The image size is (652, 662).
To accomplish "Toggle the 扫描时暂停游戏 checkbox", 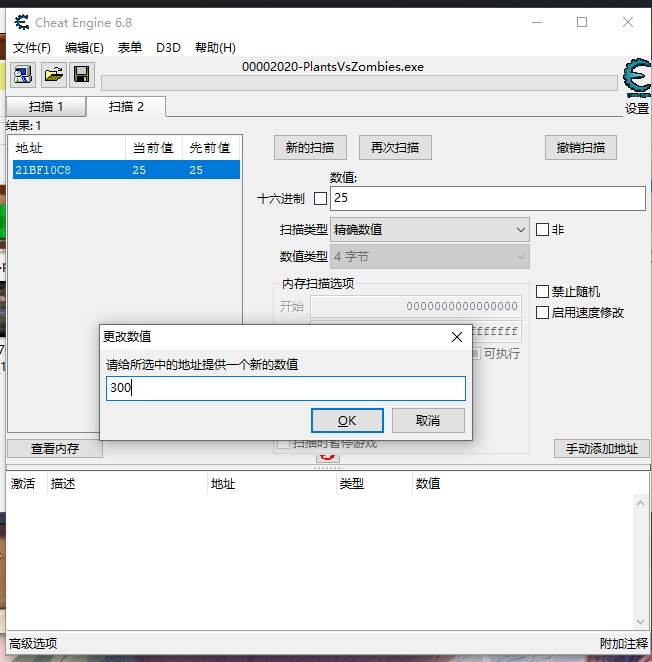I will pyautogui.click(x=283, y=444).
